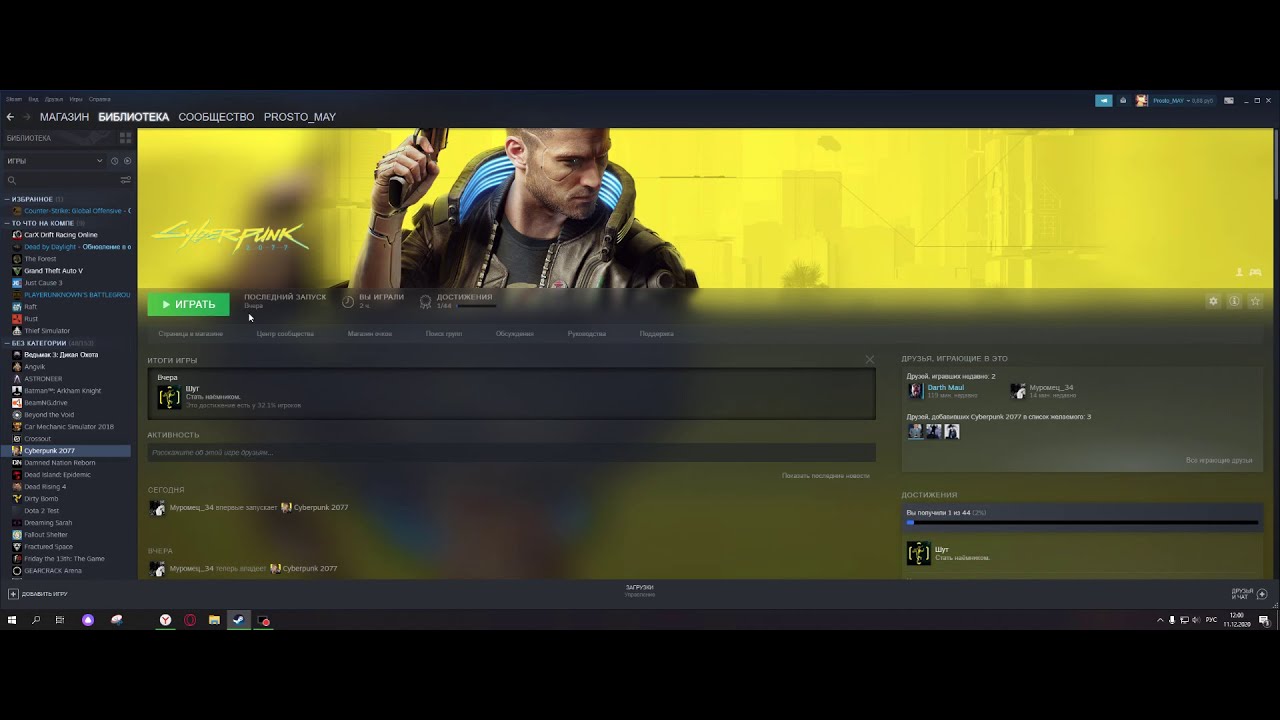The width and height of the screenshot is (1280, 720).
Task: Go back with the back arrow
Action: point(10,117)
